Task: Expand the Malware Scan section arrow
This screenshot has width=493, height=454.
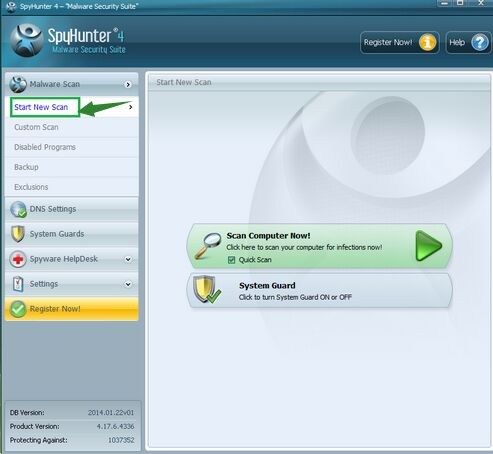Action: pyautogui.click(x=128, y=85)
